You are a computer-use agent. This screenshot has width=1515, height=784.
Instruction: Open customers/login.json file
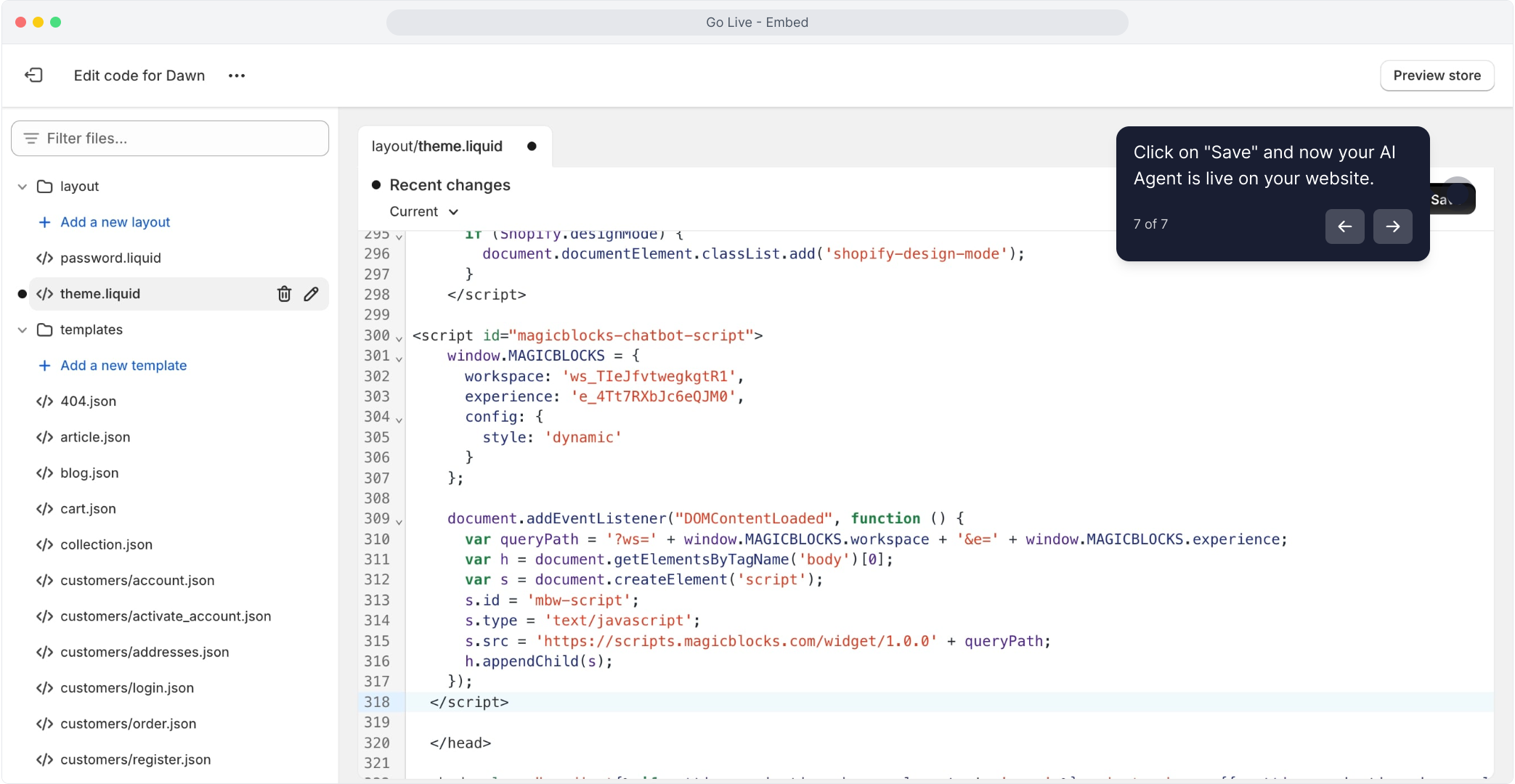click(x=127, y=687)
